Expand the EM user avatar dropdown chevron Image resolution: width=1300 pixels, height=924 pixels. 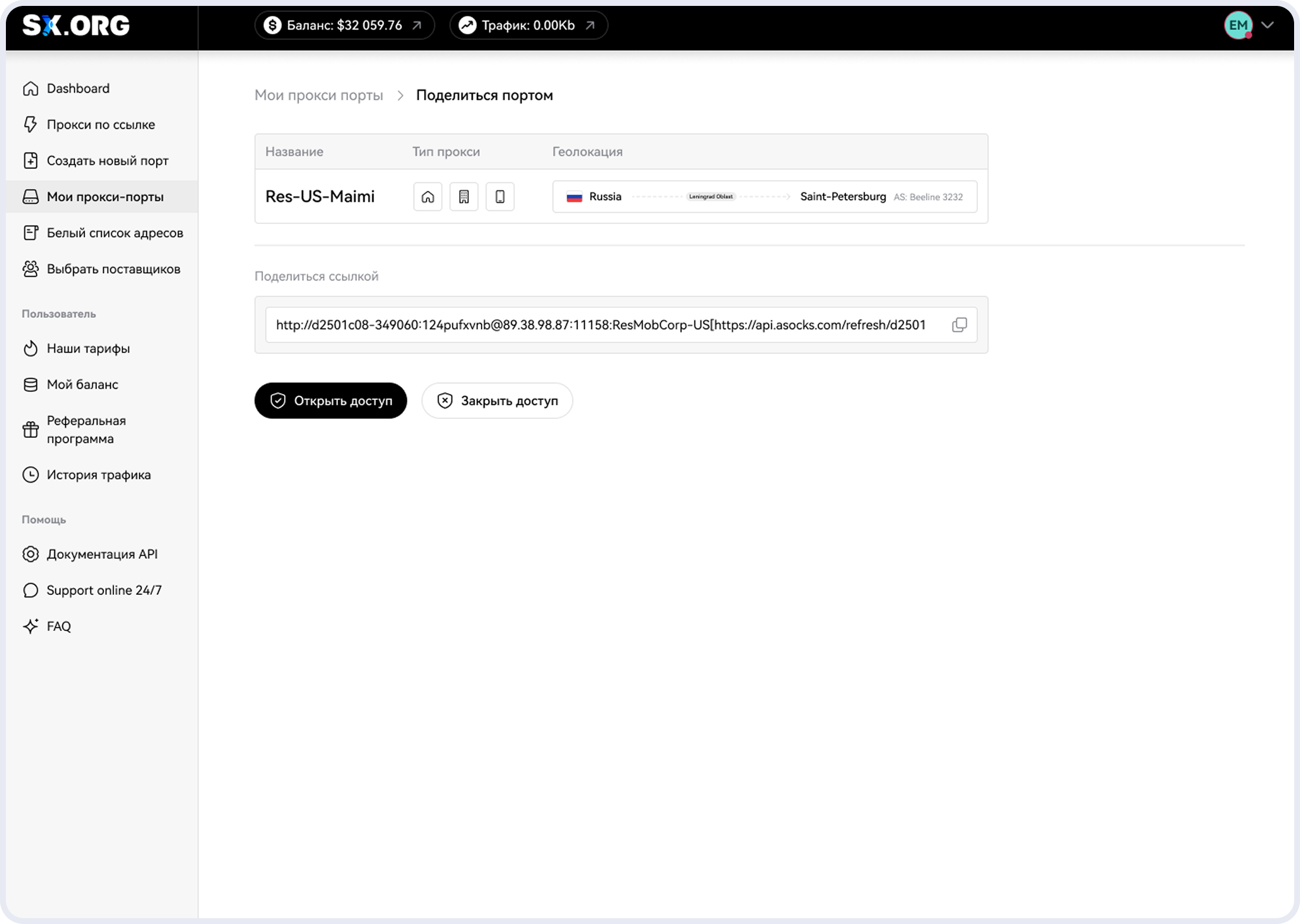[1267, 25]
